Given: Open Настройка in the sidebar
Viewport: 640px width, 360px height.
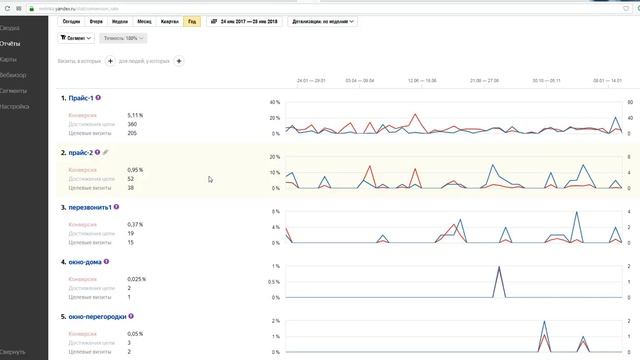Looking at the screenshot, I should tap(15, 107).
